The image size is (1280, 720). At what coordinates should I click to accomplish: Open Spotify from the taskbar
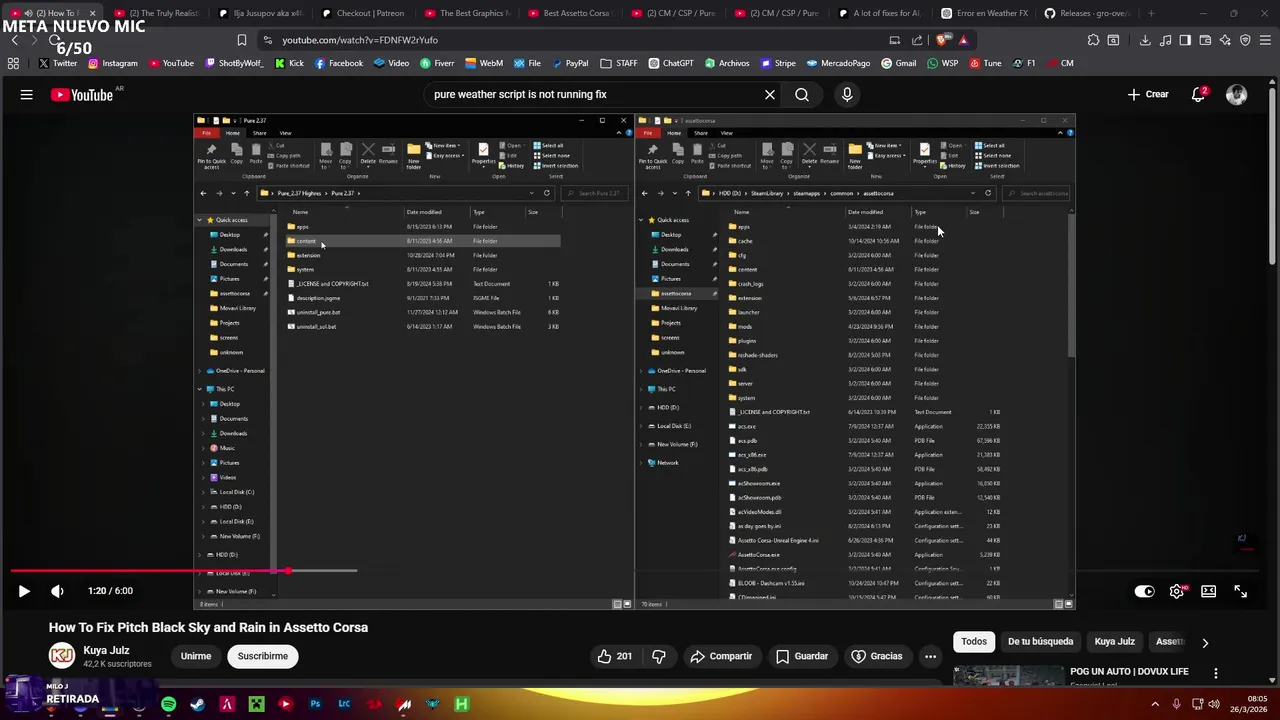168,704
